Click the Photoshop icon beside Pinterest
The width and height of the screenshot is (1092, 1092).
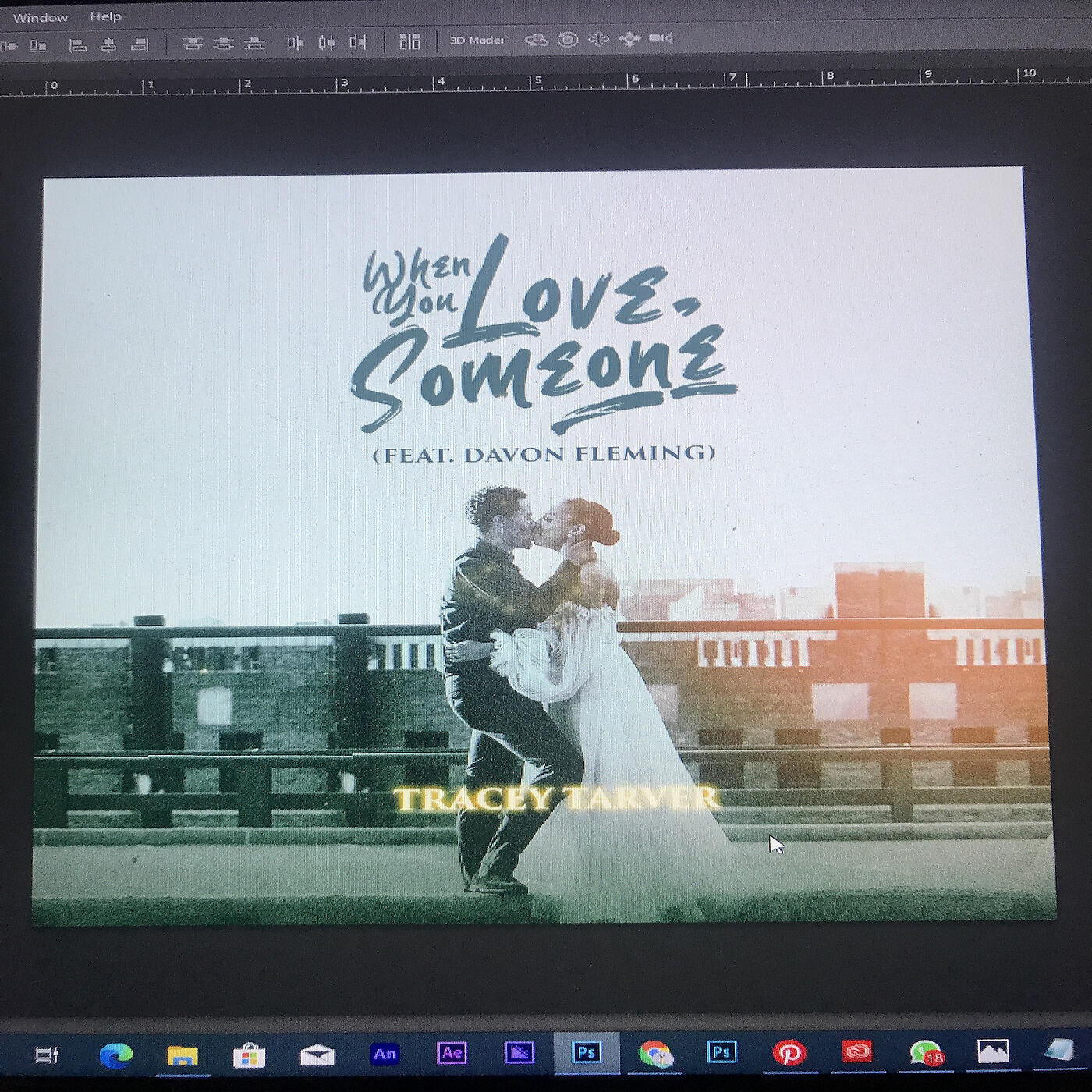click(x=721, y=1053)
